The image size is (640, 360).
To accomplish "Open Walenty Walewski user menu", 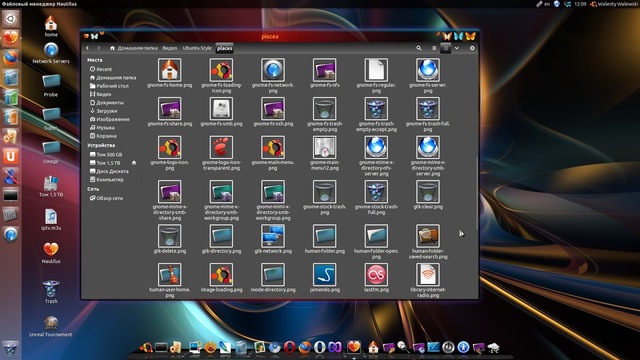I will tap(613, 4).
